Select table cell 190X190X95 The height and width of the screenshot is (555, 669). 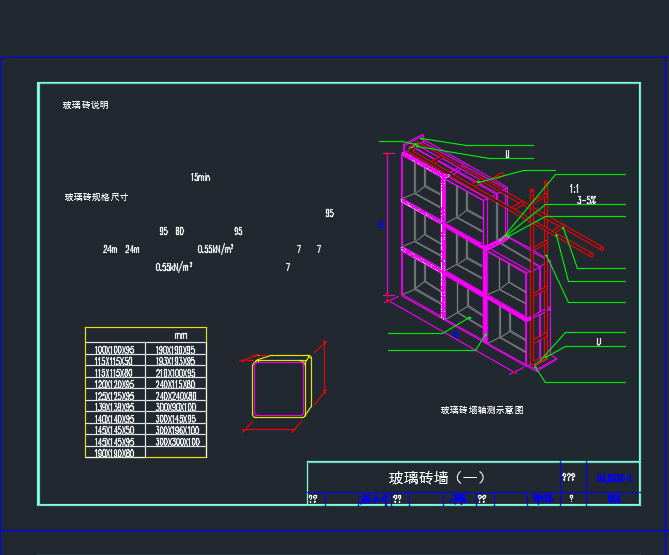pos(175,350)
